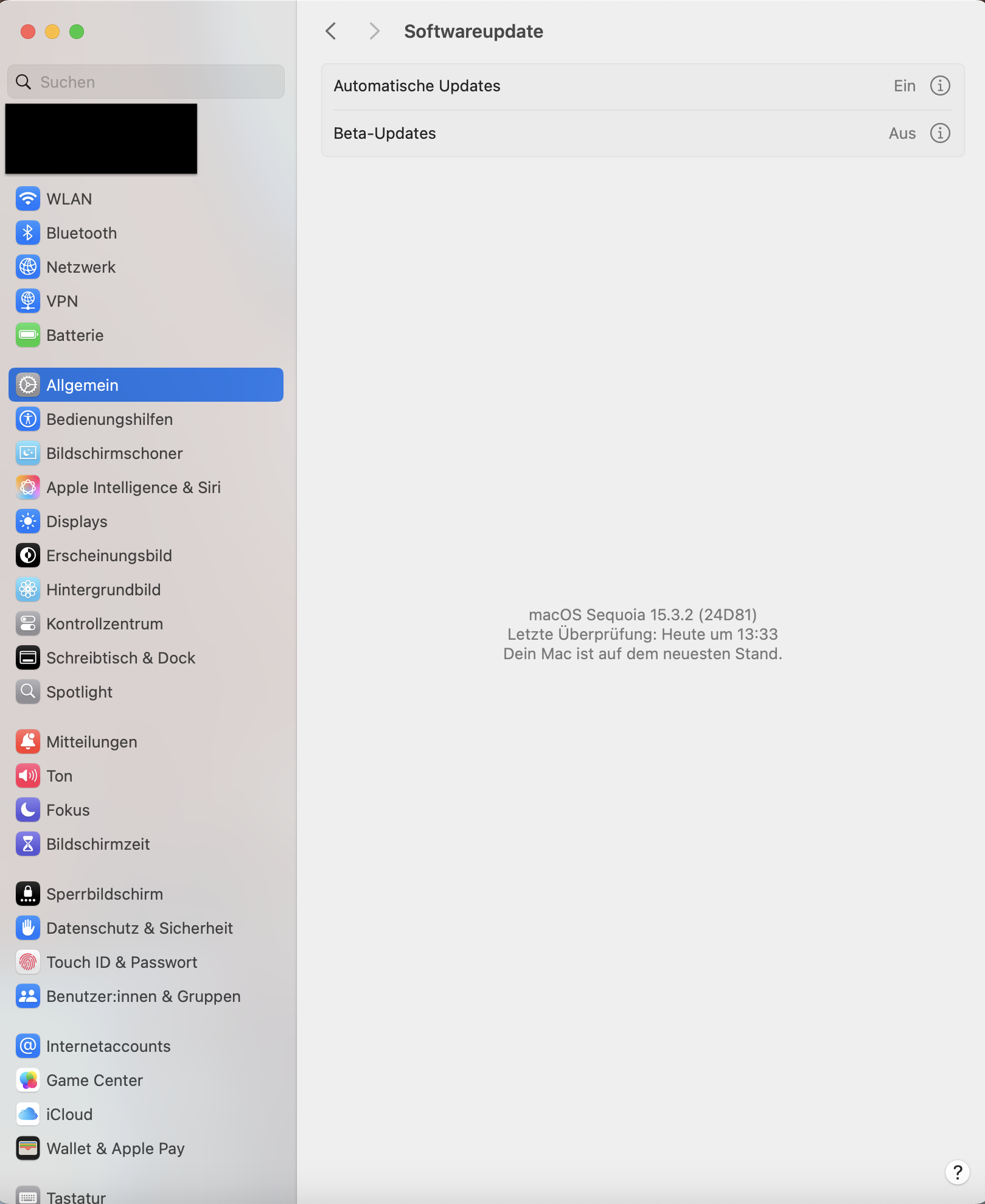Click macOS Sequoia 15.3.2 version text

click(x=642, y=615)
